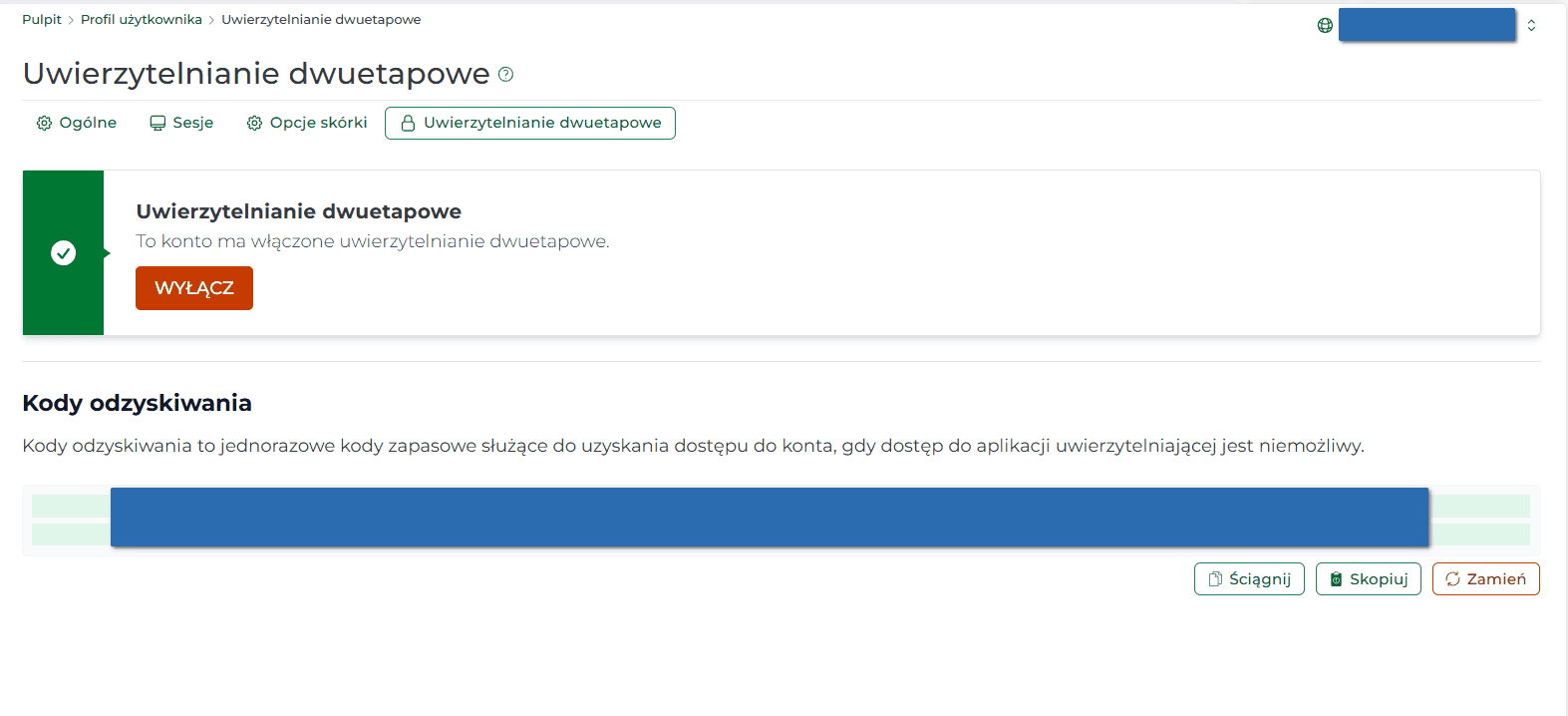Download recovery codes with Ściągnij
The width and height of the screenshot is (1568, 716).
pos(1249,579)
